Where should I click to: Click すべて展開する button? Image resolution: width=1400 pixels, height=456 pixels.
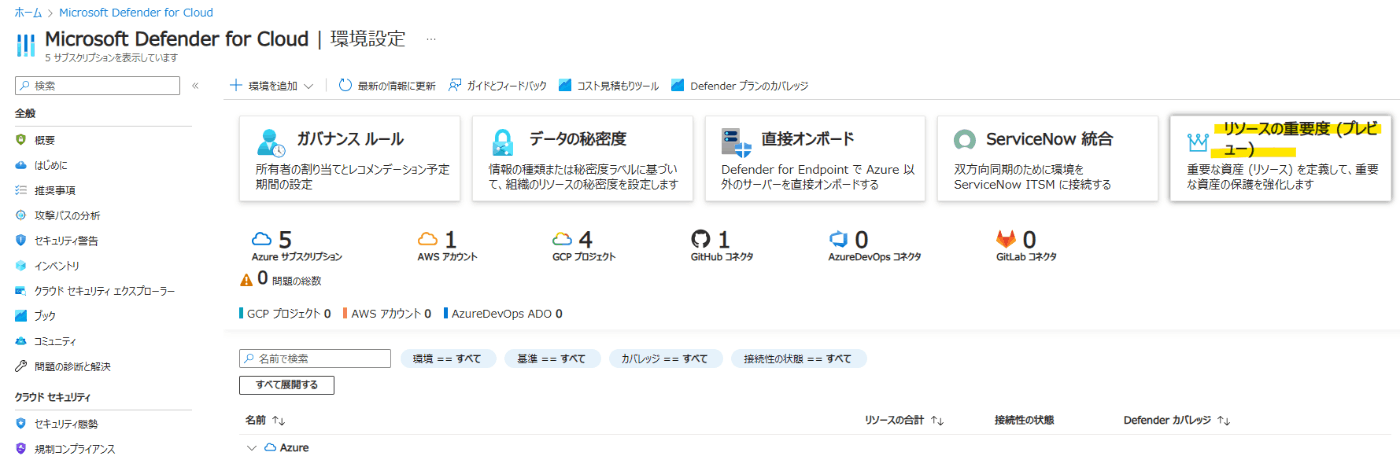pyautogui.click(x=286, y=385)
